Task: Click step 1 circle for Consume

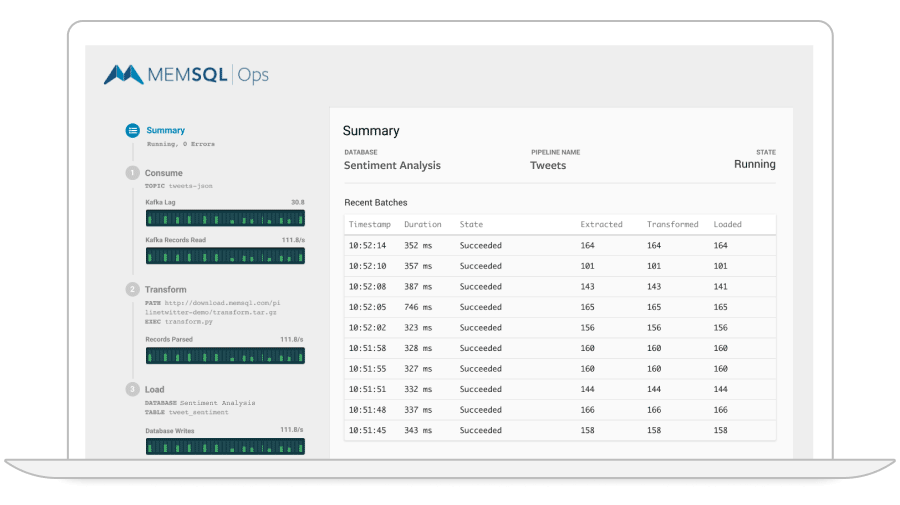Action: [133, 173]
